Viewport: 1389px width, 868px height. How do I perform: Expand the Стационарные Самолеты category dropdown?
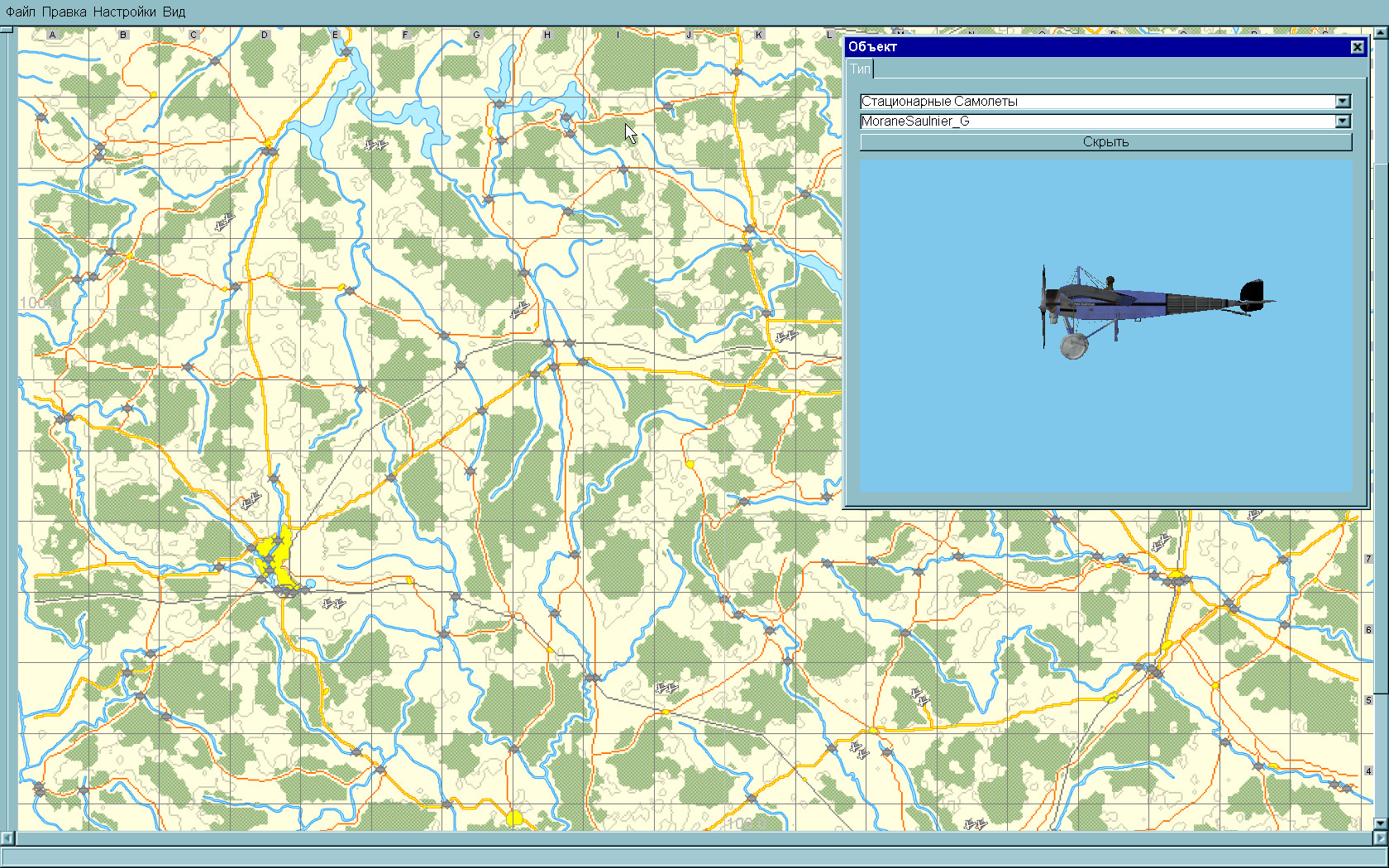click(x=1343, y=102)
